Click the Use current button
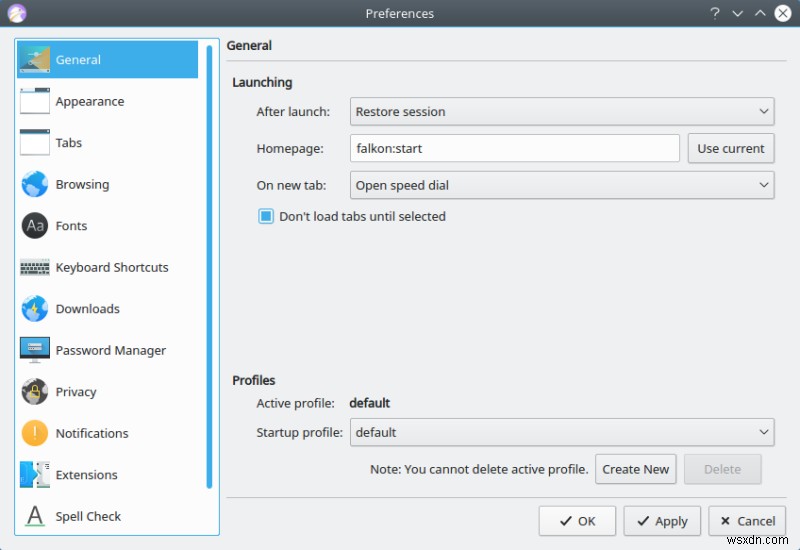Image resolution: width=800 pixels, height=550 pixels. click(730, 148)
